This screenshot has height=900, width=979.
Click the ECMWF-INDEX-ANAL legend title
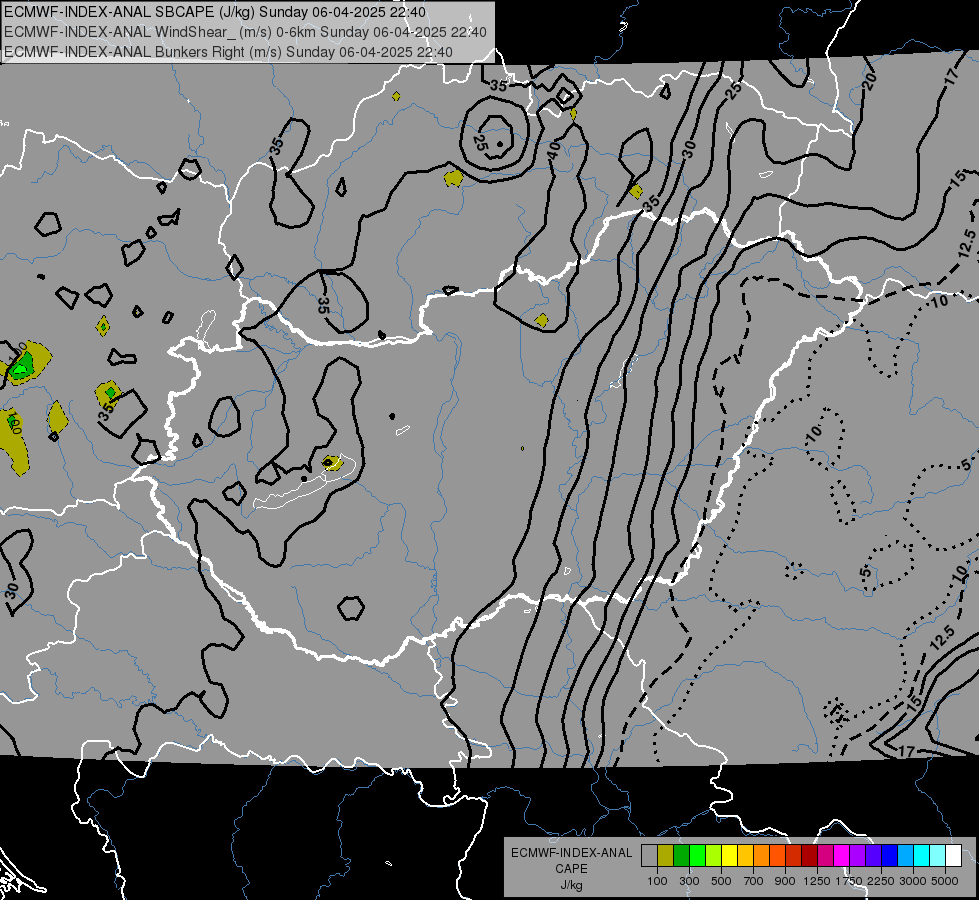click(572, 853)
